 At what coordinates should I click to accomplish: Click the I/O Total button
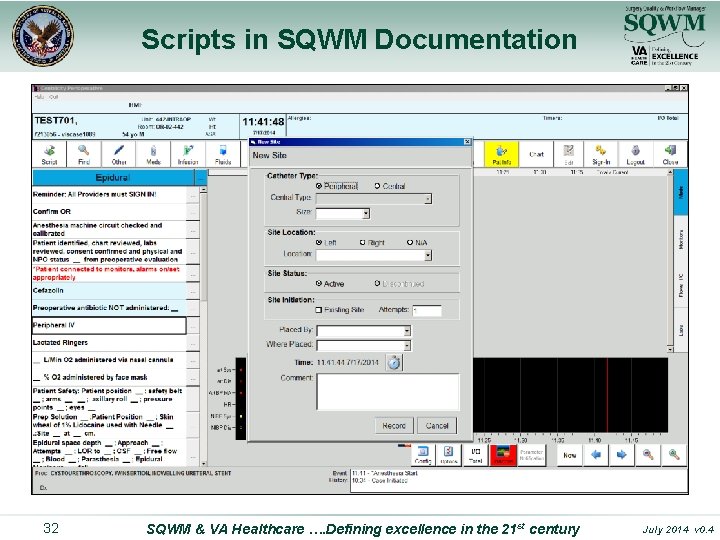(476, 455)
